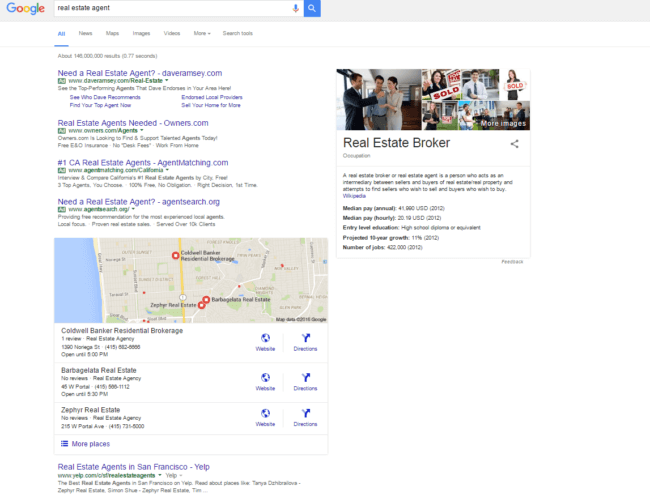This screenshot has width=650, height=503.
Task: Open Wikipedia link in knowledge panel
Action: click(354, 196)
